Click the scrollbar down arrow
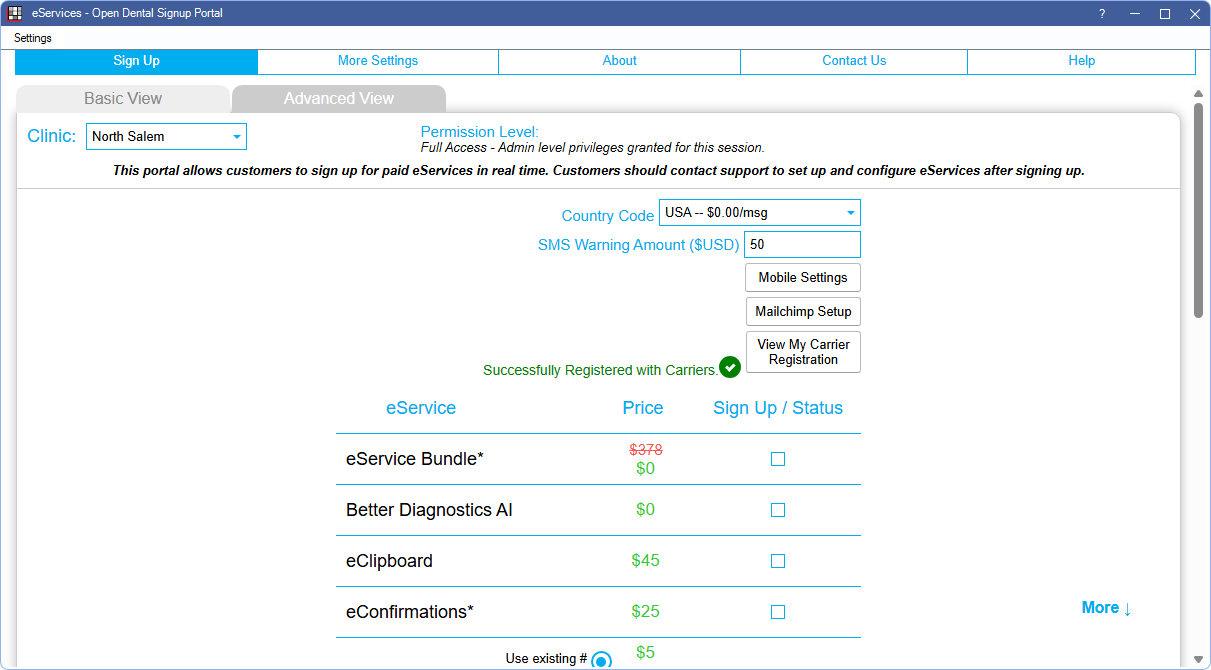1211x670 pixels. (1198, 659)
